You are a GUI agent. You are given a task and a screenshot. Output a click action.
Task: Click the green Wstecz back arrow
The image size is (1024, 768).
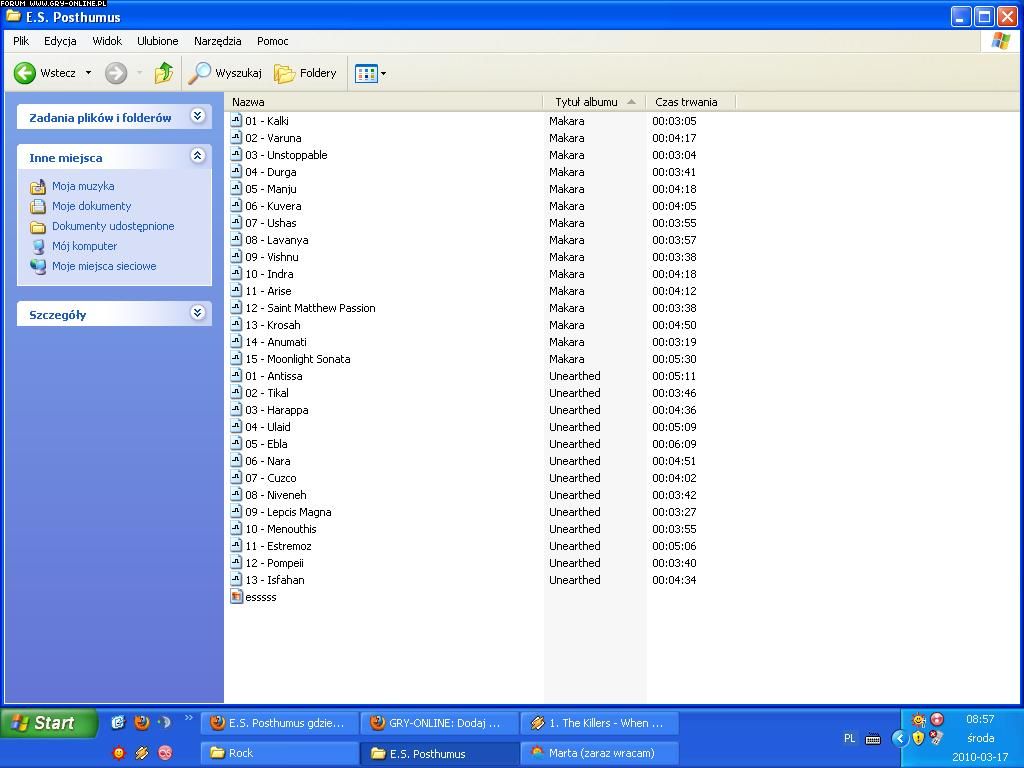pyautogui.click(x=25, y=73)
